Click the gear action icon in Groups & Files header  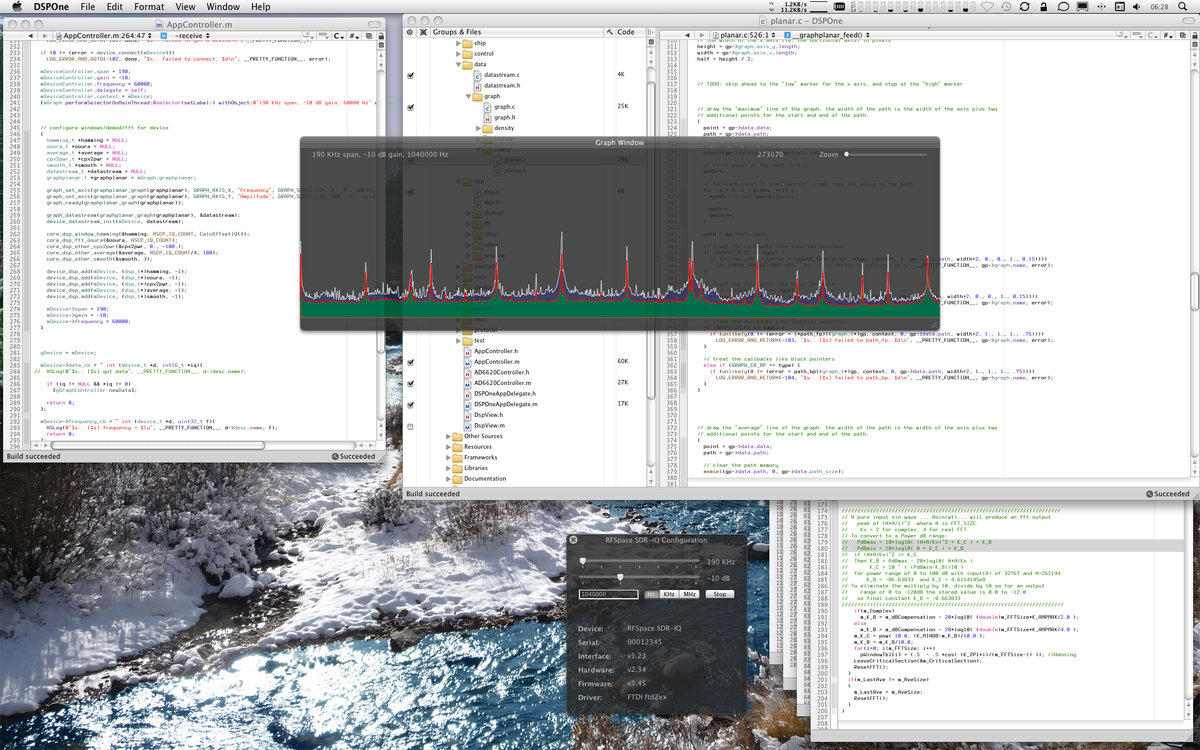(409, 32)
